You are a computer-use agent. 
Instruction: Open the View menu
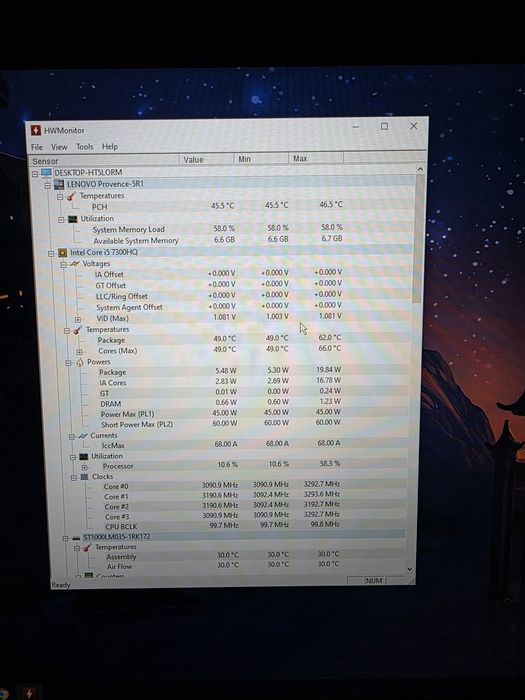[x=59, y=147]
